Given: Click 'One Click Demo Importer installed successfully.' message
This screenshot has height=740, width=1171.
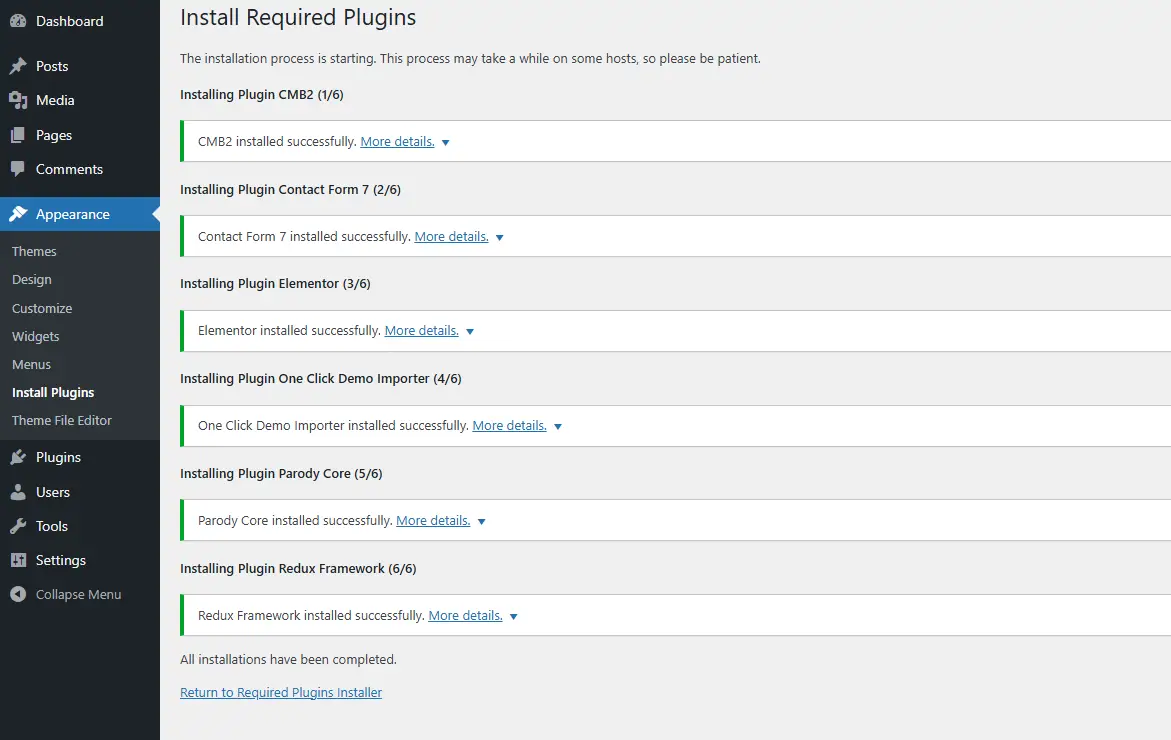Looking at the screenshot, I should (x=333, y=426).
